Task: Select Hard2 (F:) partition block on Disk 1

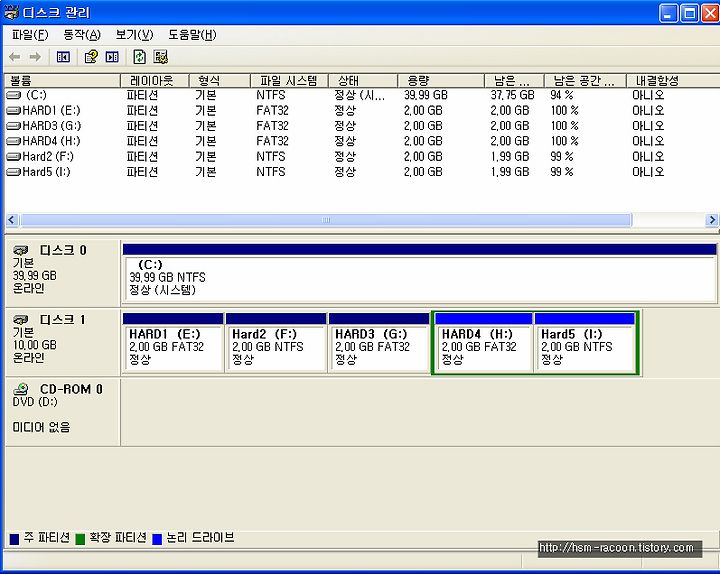Action: [x=276, y=343]
